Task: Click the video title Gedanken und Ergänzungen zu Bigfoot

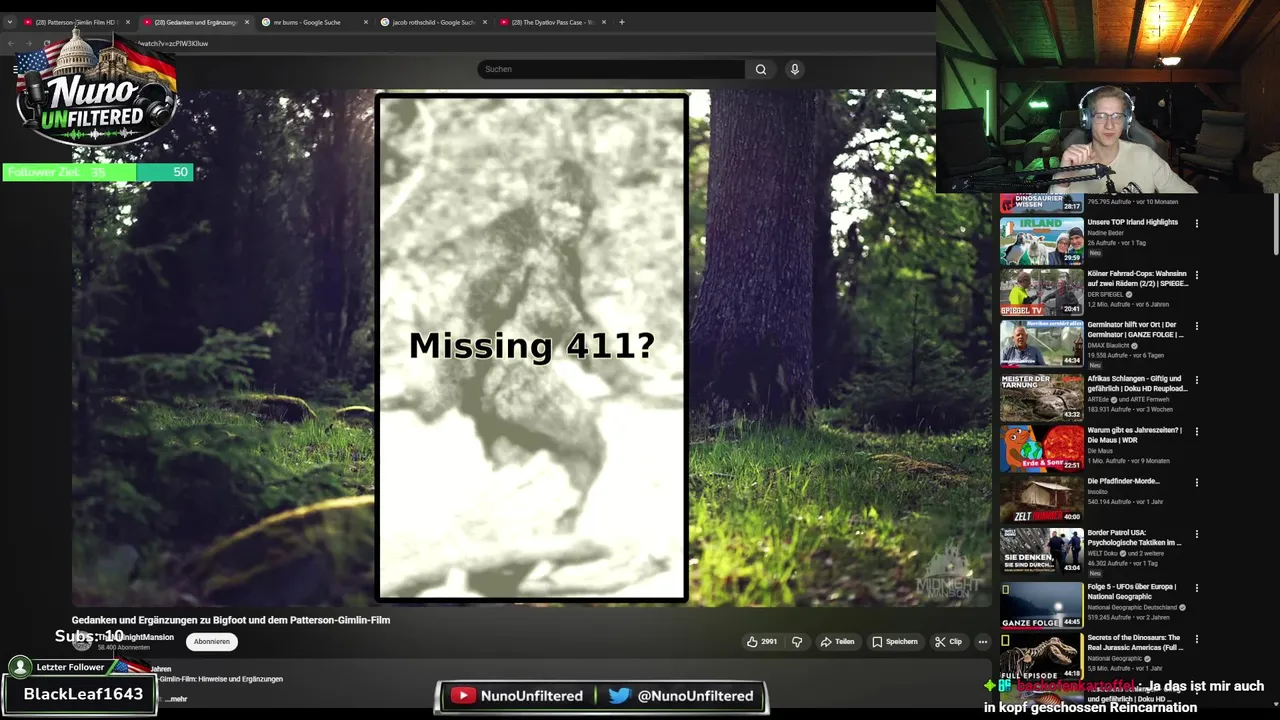Action: pyautogui.click(x=231, y=620)
